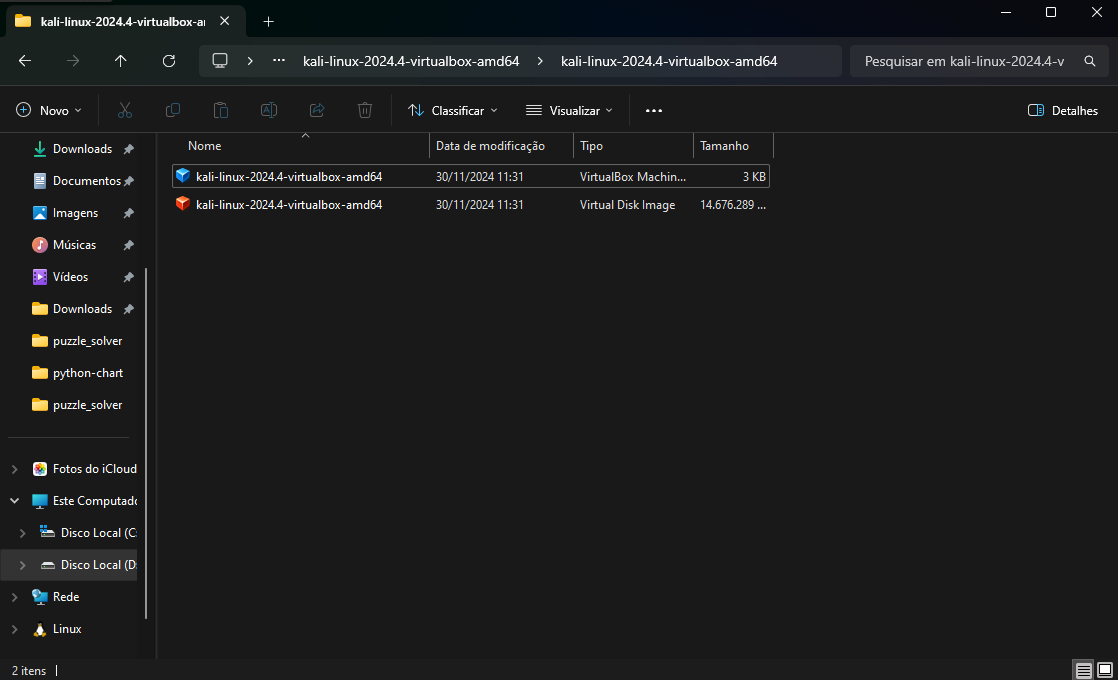Click the forward navigation arrow
1118x680 pixels.
[73, 61]
